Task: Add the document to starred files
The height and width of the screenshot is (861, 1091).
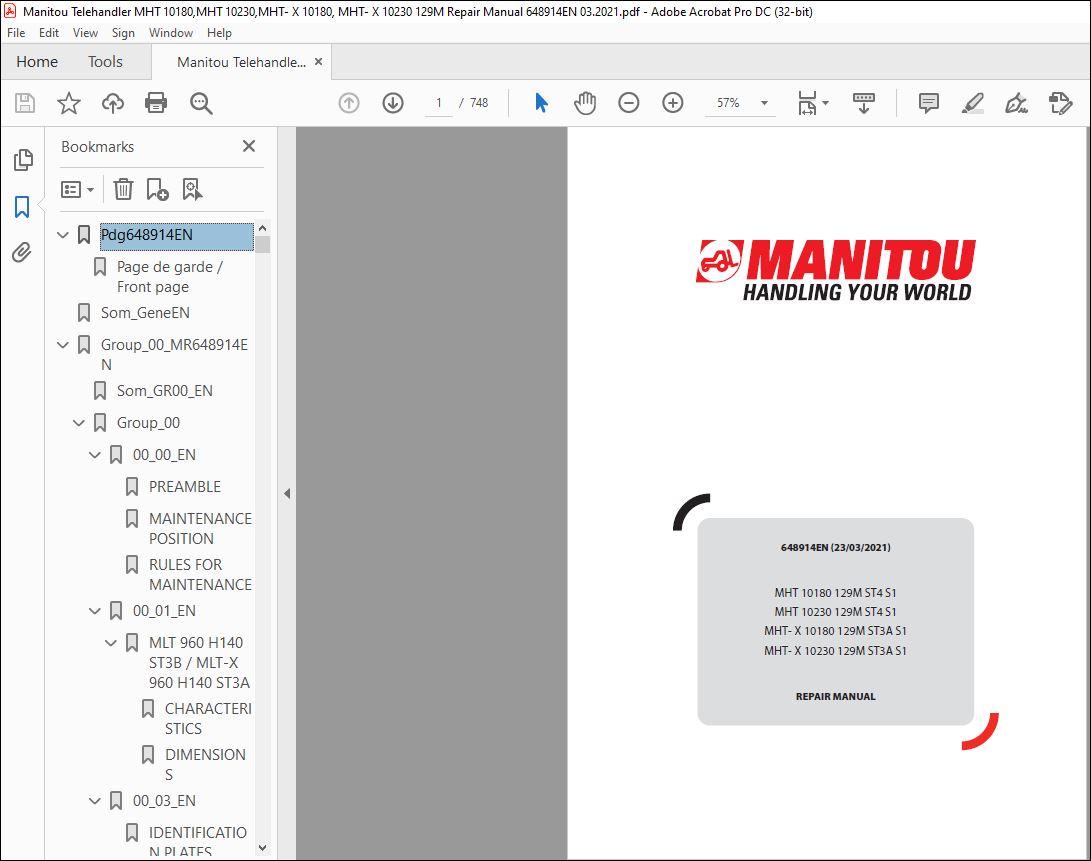Action: [68, 103]
